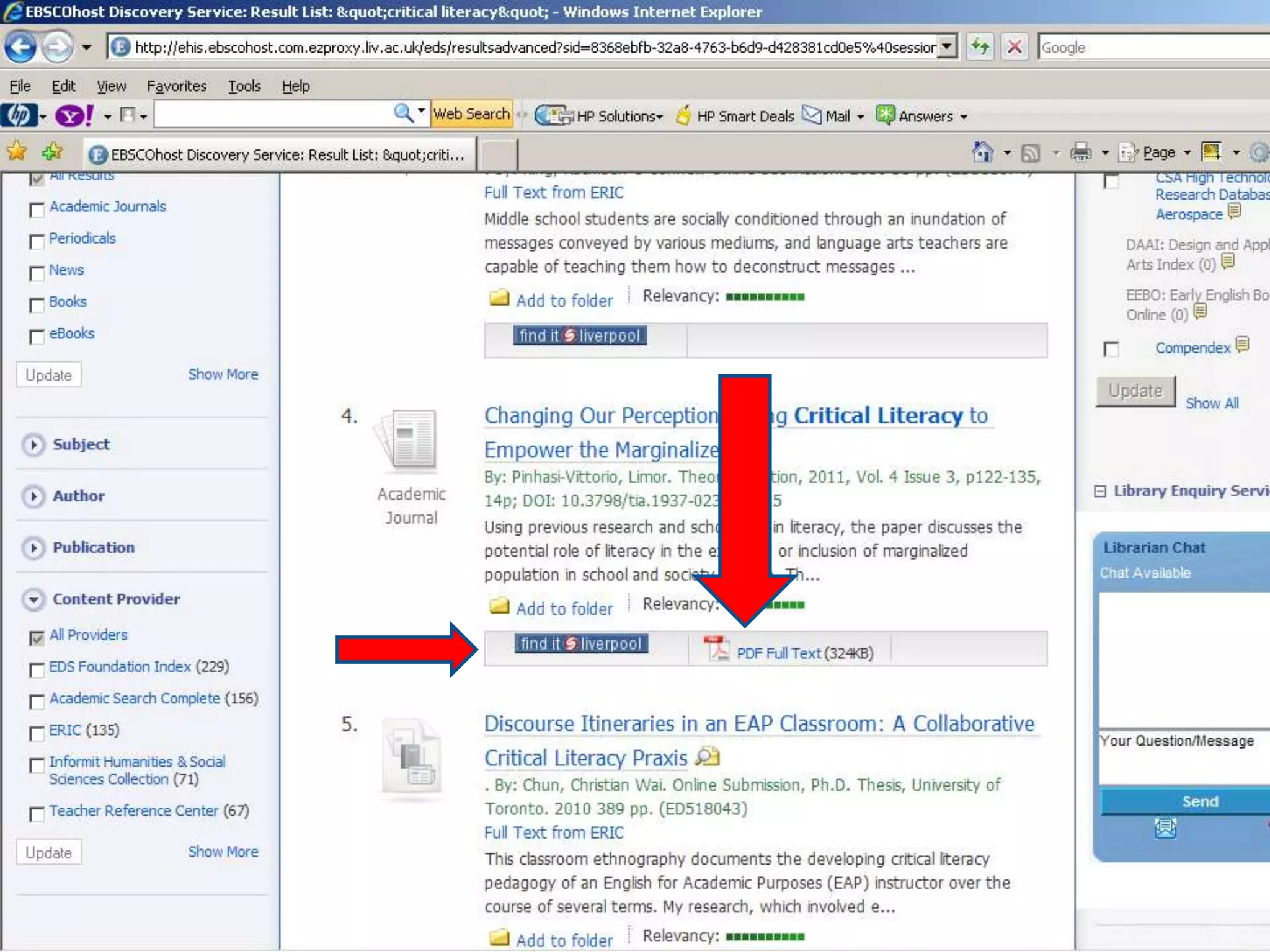Open the address bar URL dropdown
Viewport: 1270px width, 952px height.
point(946,47)
